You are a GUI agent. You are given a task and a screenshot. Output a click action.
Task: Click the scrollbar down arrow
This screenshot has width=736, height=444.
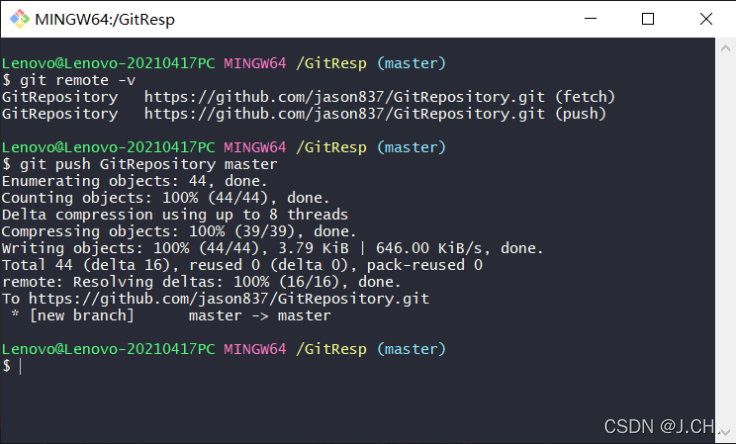pos(725,432)
